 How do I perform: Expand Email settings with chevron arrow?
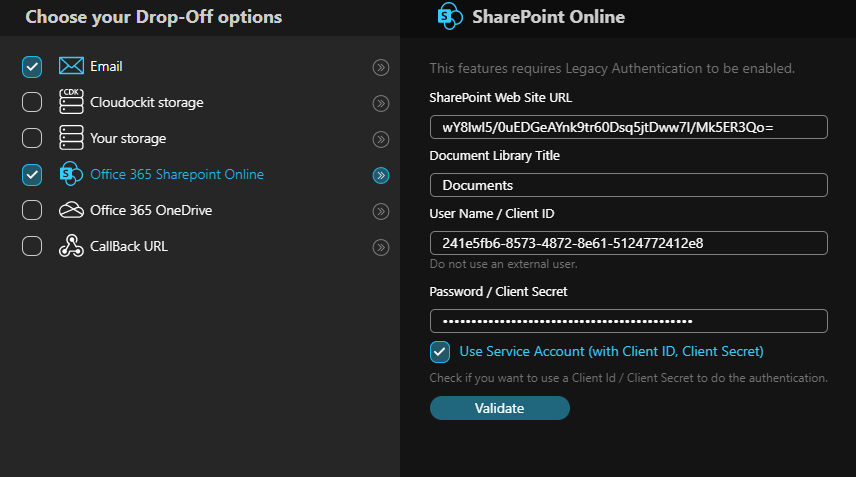381,67
